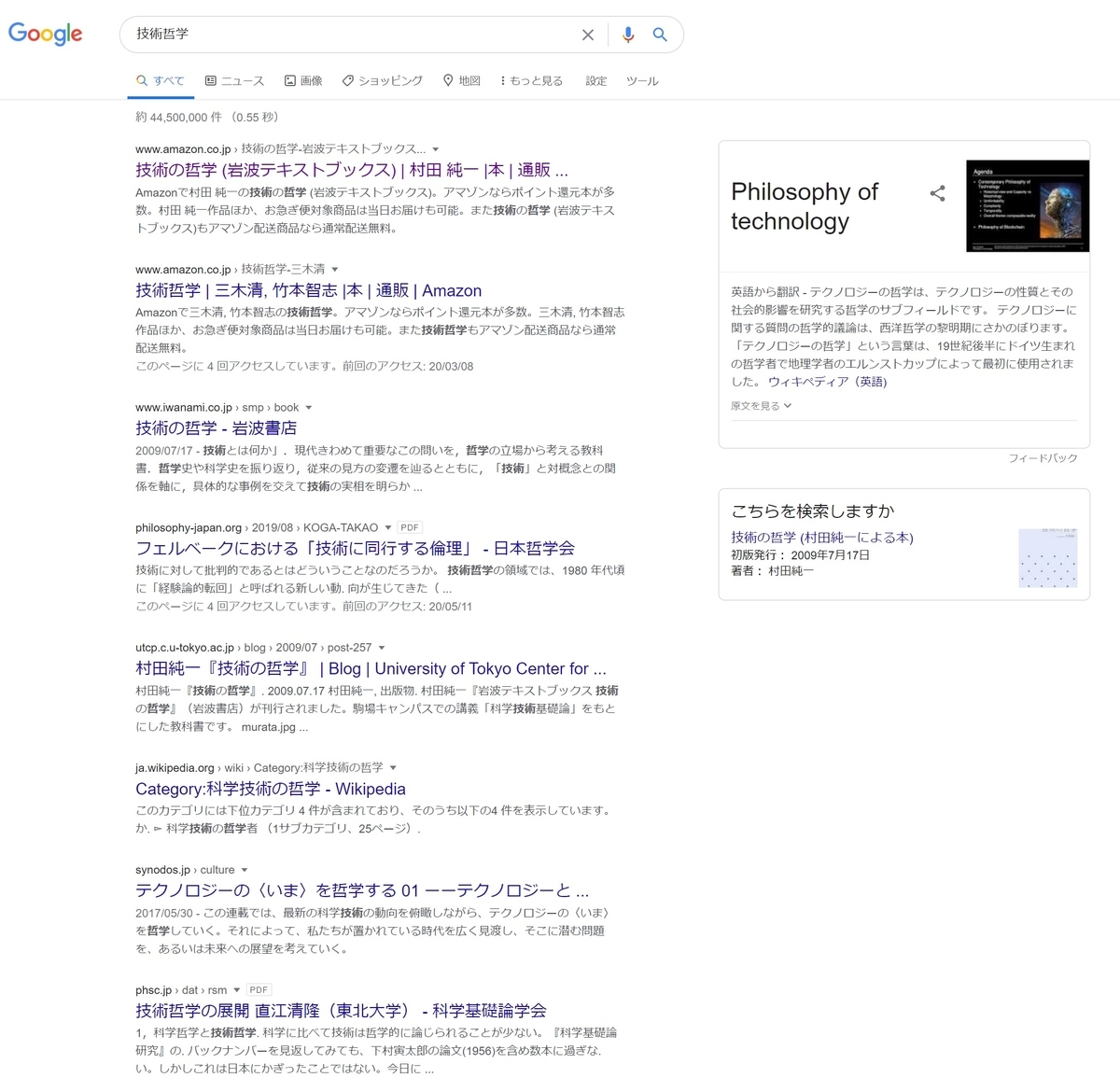This screenshot has width=1120, height=1092.
Task: Click the 技術の哲学 book cover thumbnail
Action: point(1047,558)
